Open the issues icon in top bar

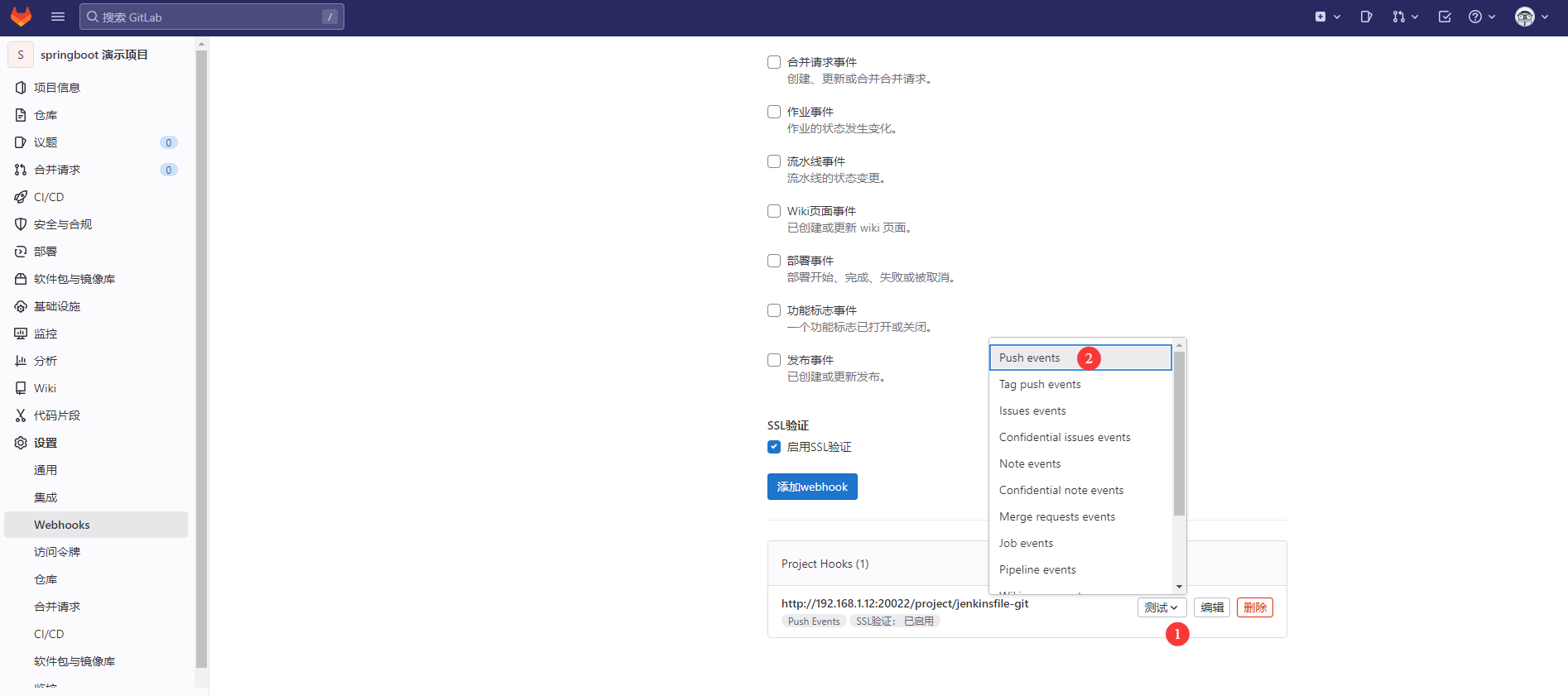coord(1366,17)
